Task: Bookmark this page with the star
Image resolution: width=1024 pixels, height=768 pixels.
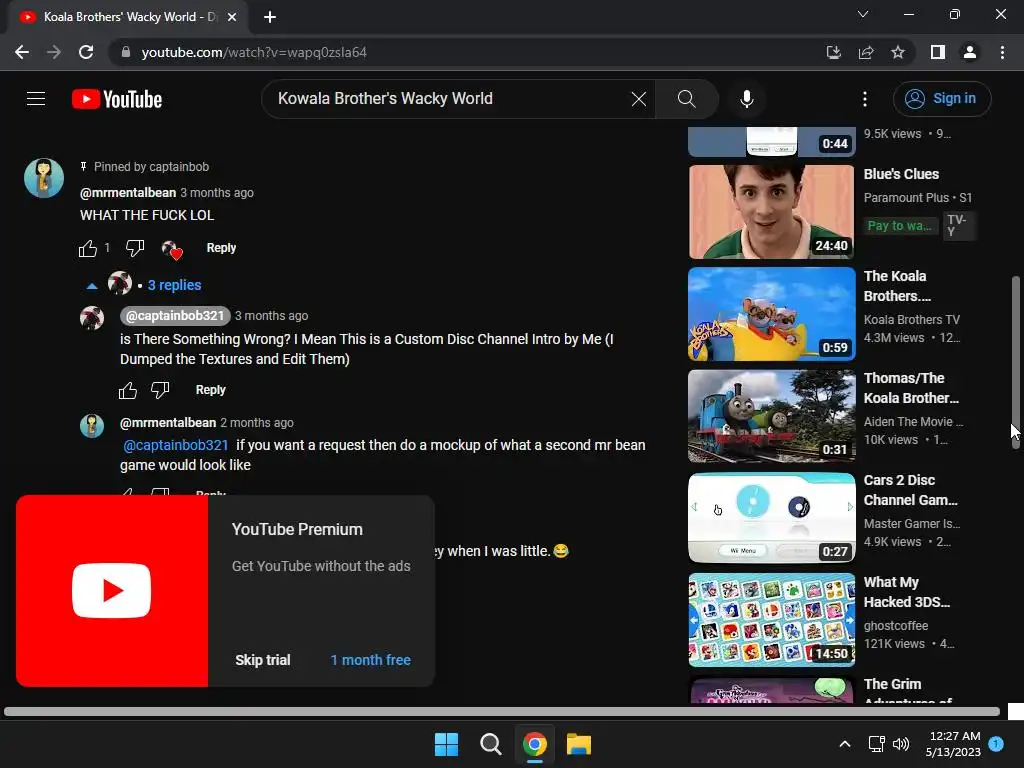Action: (898, 52)
